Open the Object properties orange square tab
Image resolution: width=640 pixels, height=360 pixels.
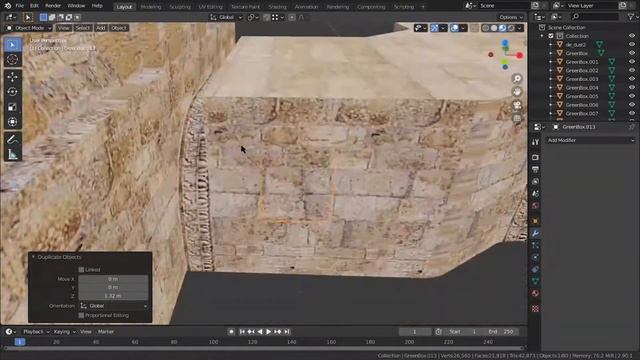536,221
